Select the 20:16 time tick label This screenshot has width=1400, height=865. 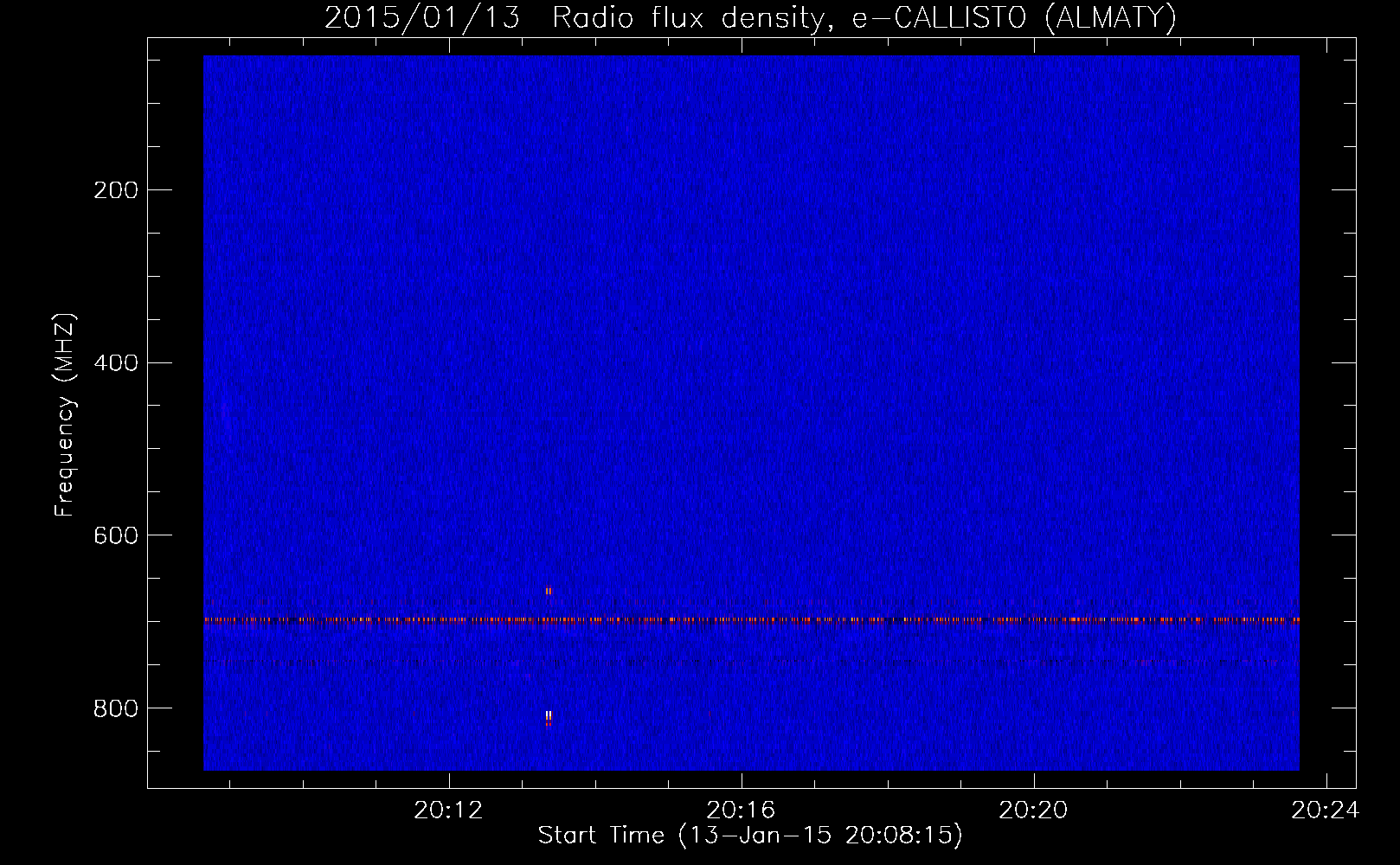coord(741,811)
